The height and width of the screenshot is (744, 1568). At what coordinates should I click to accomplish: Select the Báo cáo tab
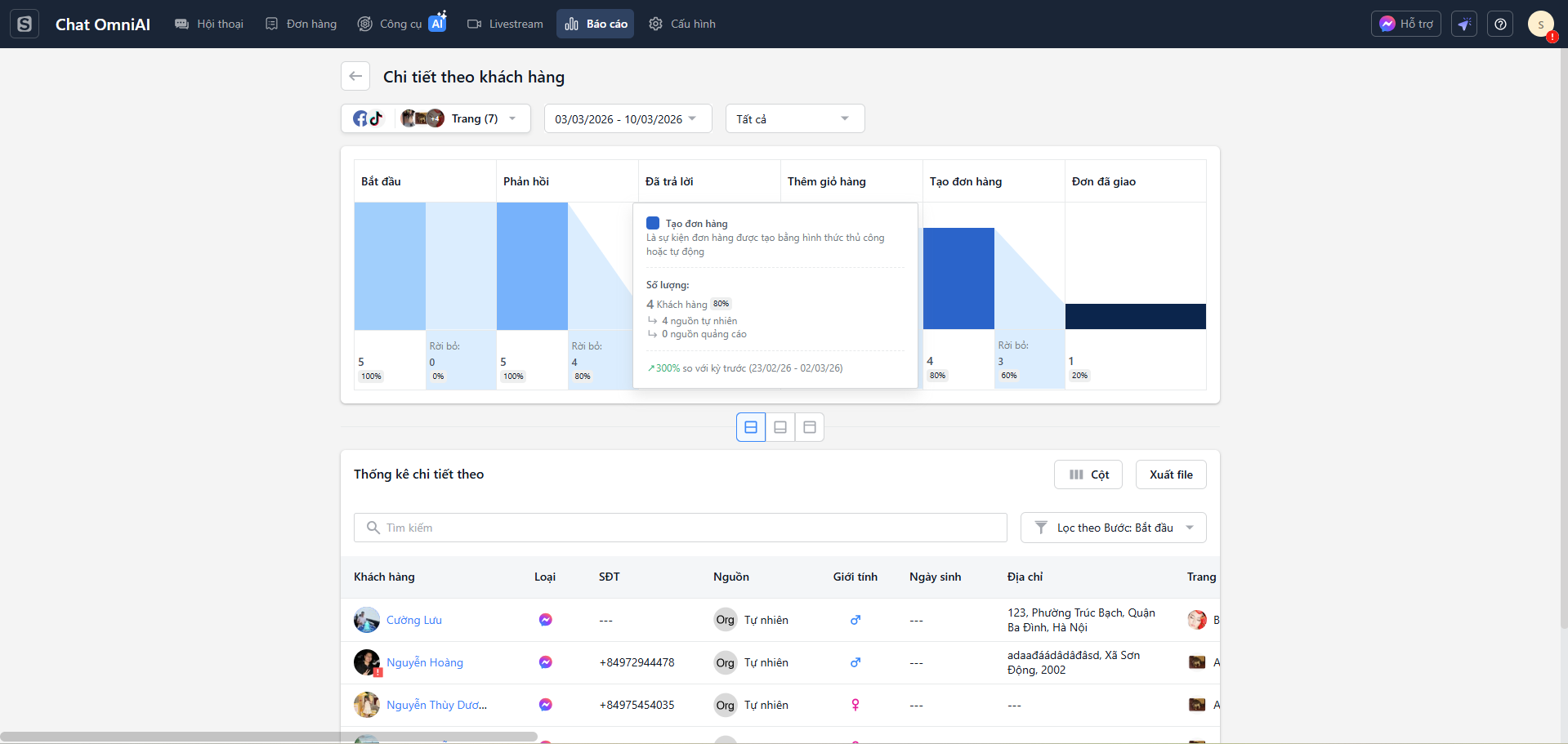click(596, 24)
